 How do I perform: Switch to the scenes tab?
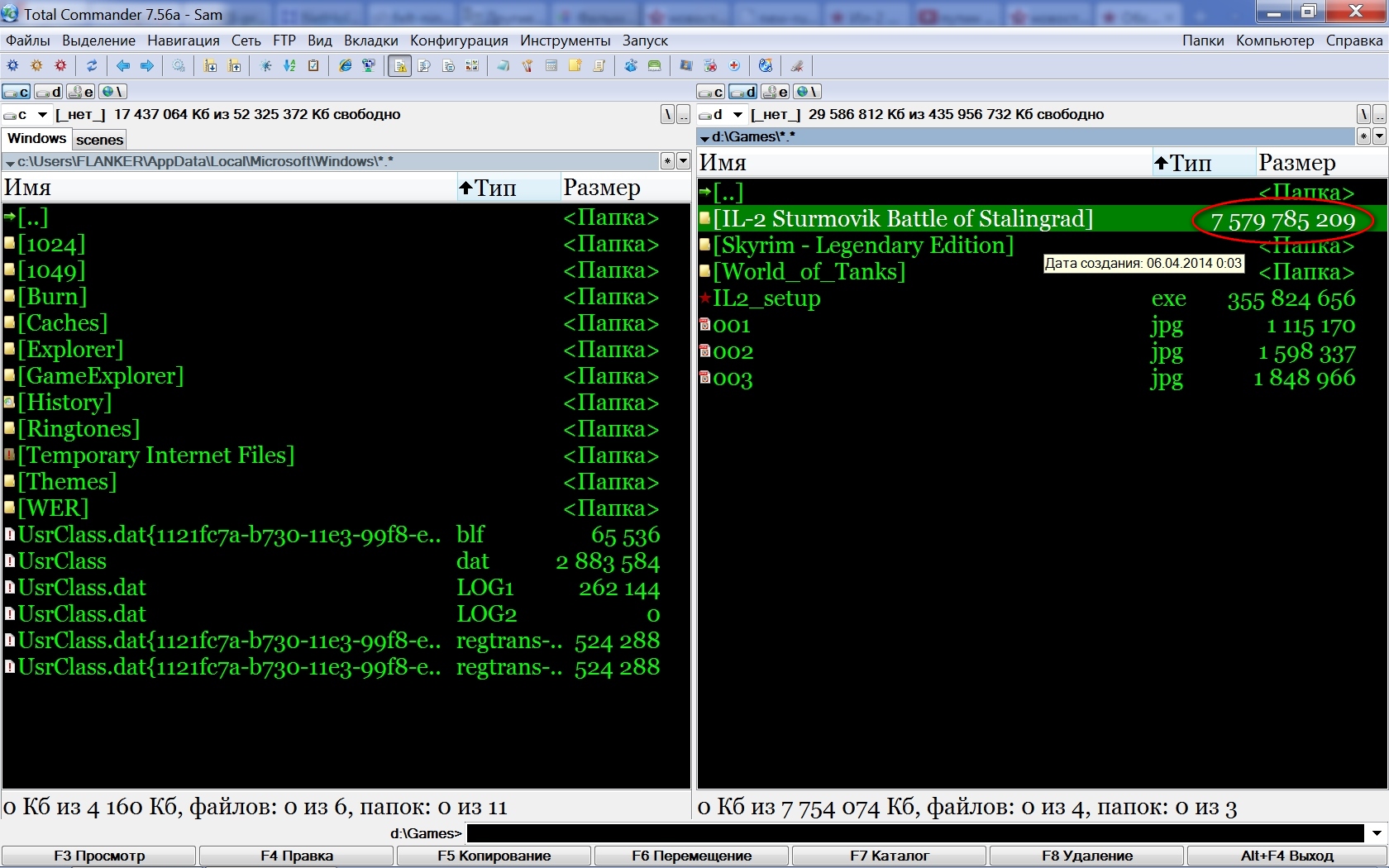[99, 140]
